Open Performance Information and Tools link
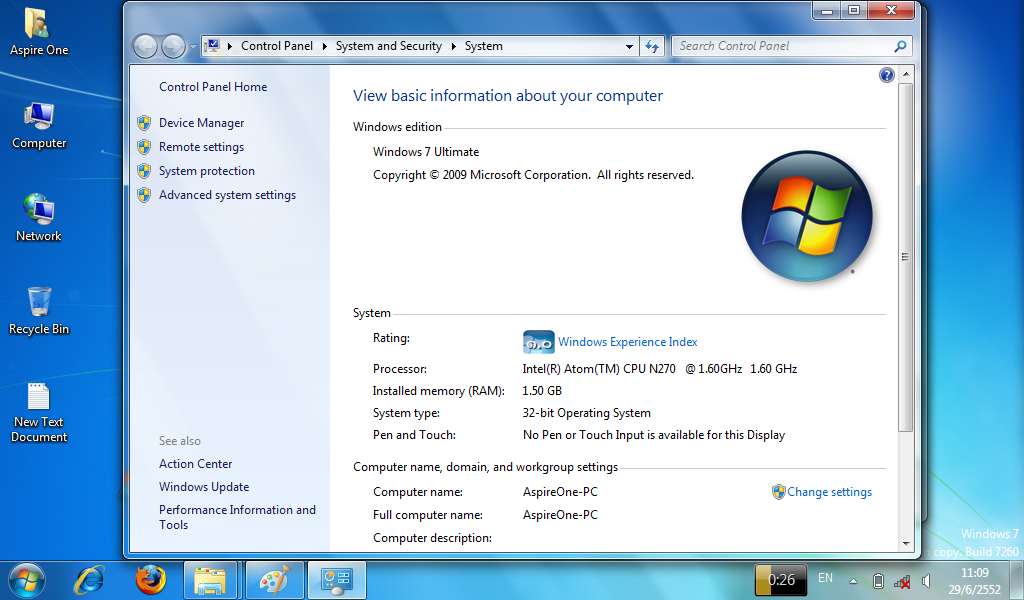 237,517
